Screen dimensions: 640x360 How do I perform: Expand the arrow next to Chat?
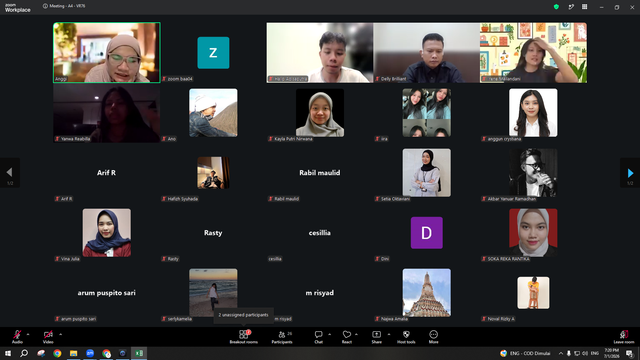tap(329, 334)
